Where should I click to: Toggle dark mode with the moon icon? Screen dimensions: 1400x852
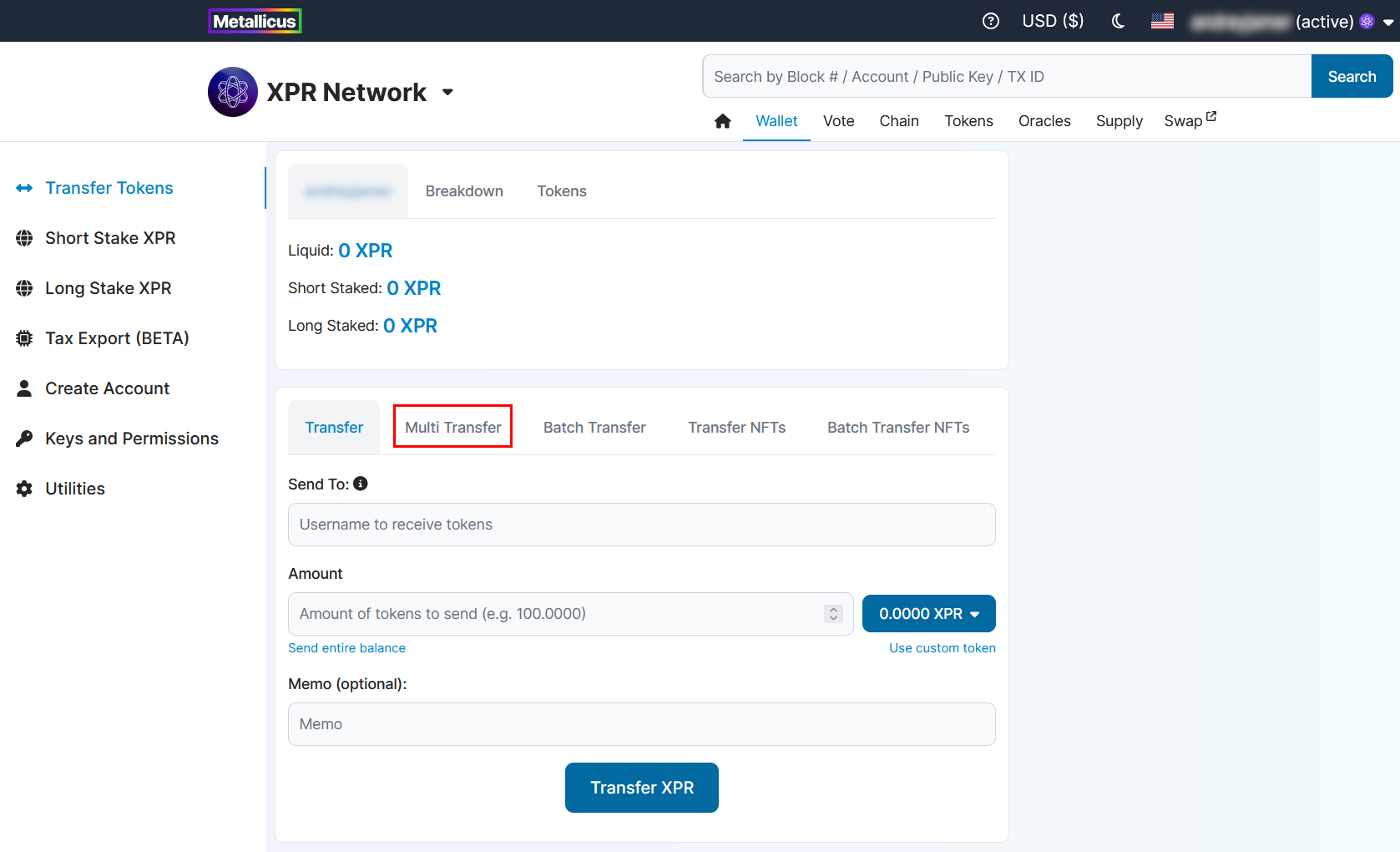point(1118,21)
